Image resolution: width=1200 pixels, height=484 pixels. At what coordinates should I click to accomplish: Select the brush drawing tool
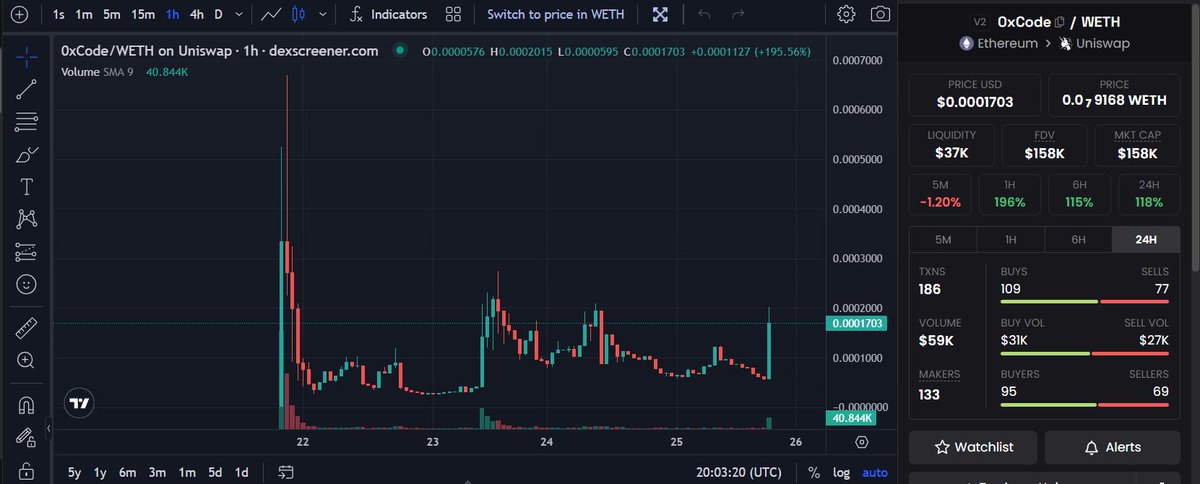point(27,155)
